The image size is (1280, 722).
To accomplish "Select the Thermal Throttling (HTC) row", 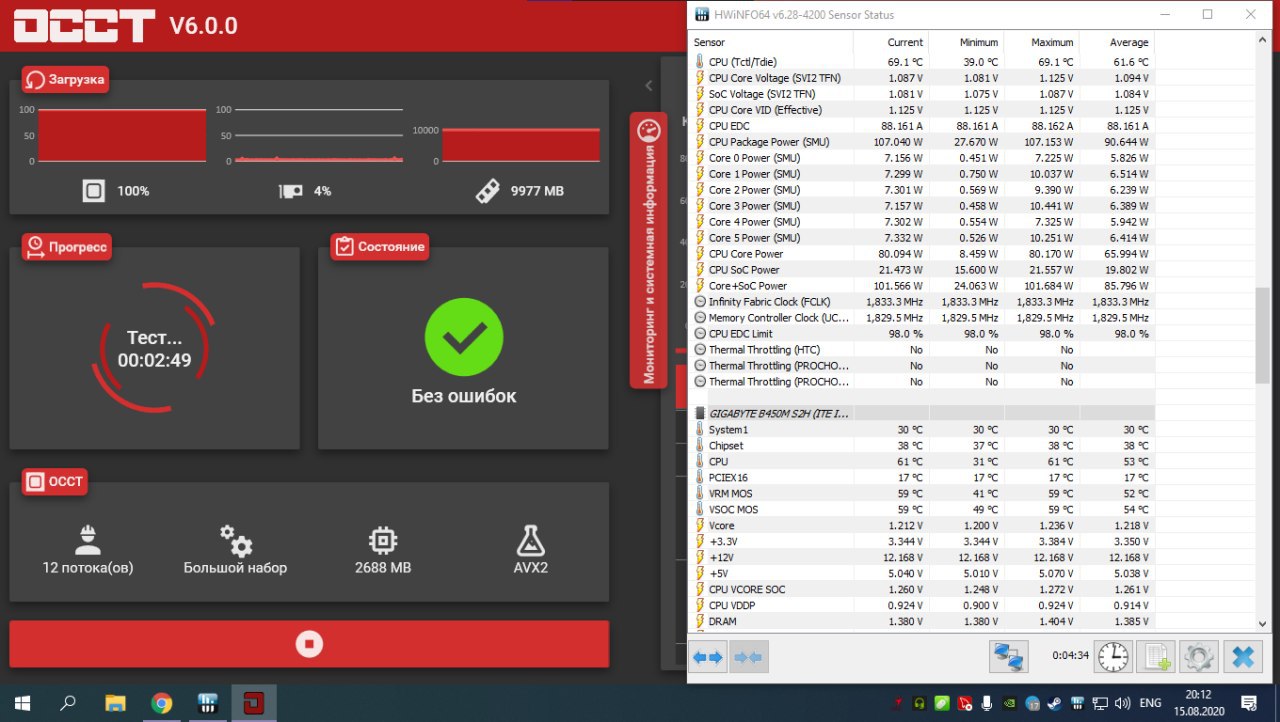I will point(922,350).
